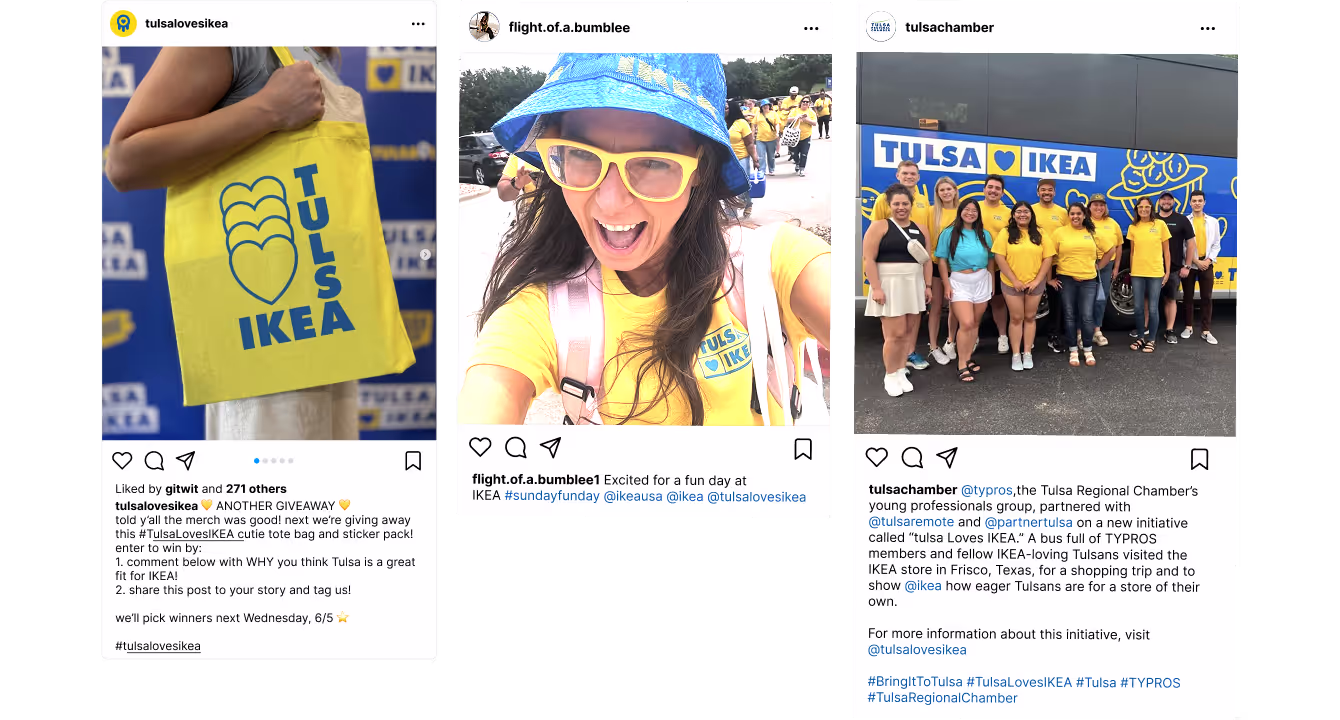The height and width of the screenshot is (720, 1340).
Task: Comment on the flight.of.a.bumblee post
Action: 516,447
